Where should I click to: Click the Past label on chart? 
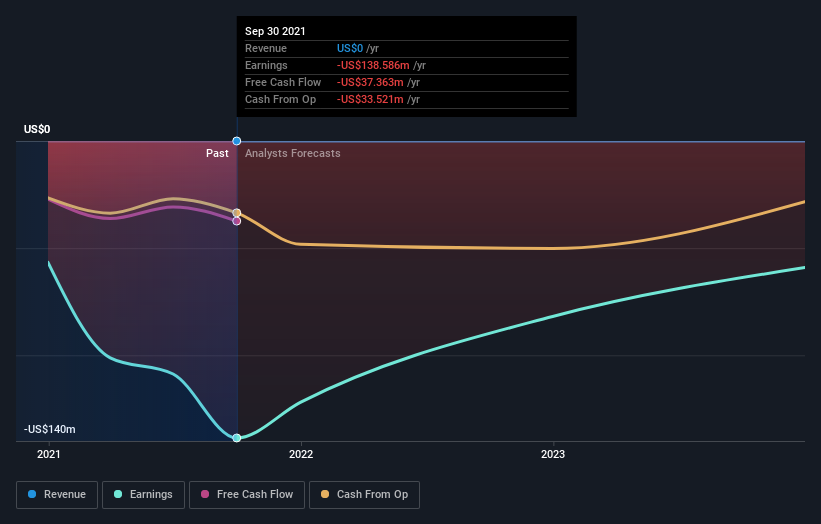pyautogui.click(x=217, y=153)
